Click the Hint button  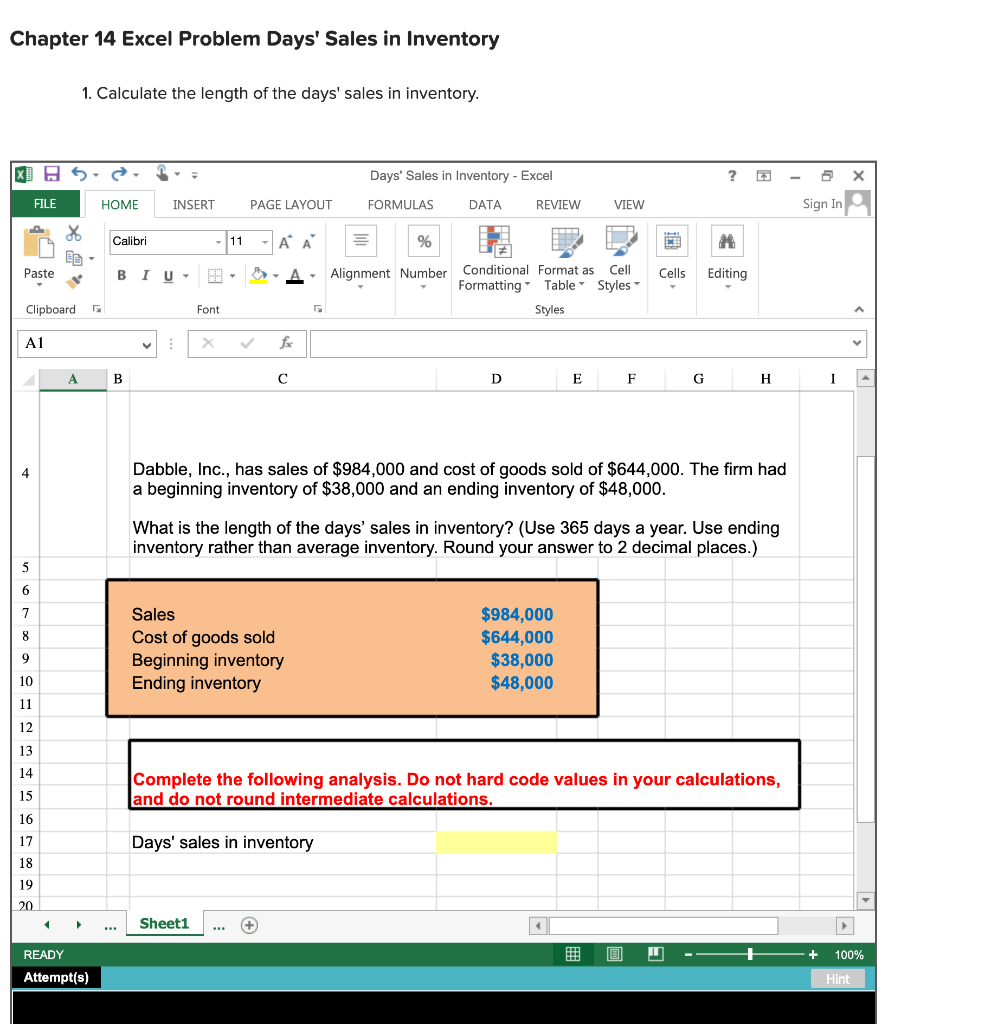(x=838, y=979)
